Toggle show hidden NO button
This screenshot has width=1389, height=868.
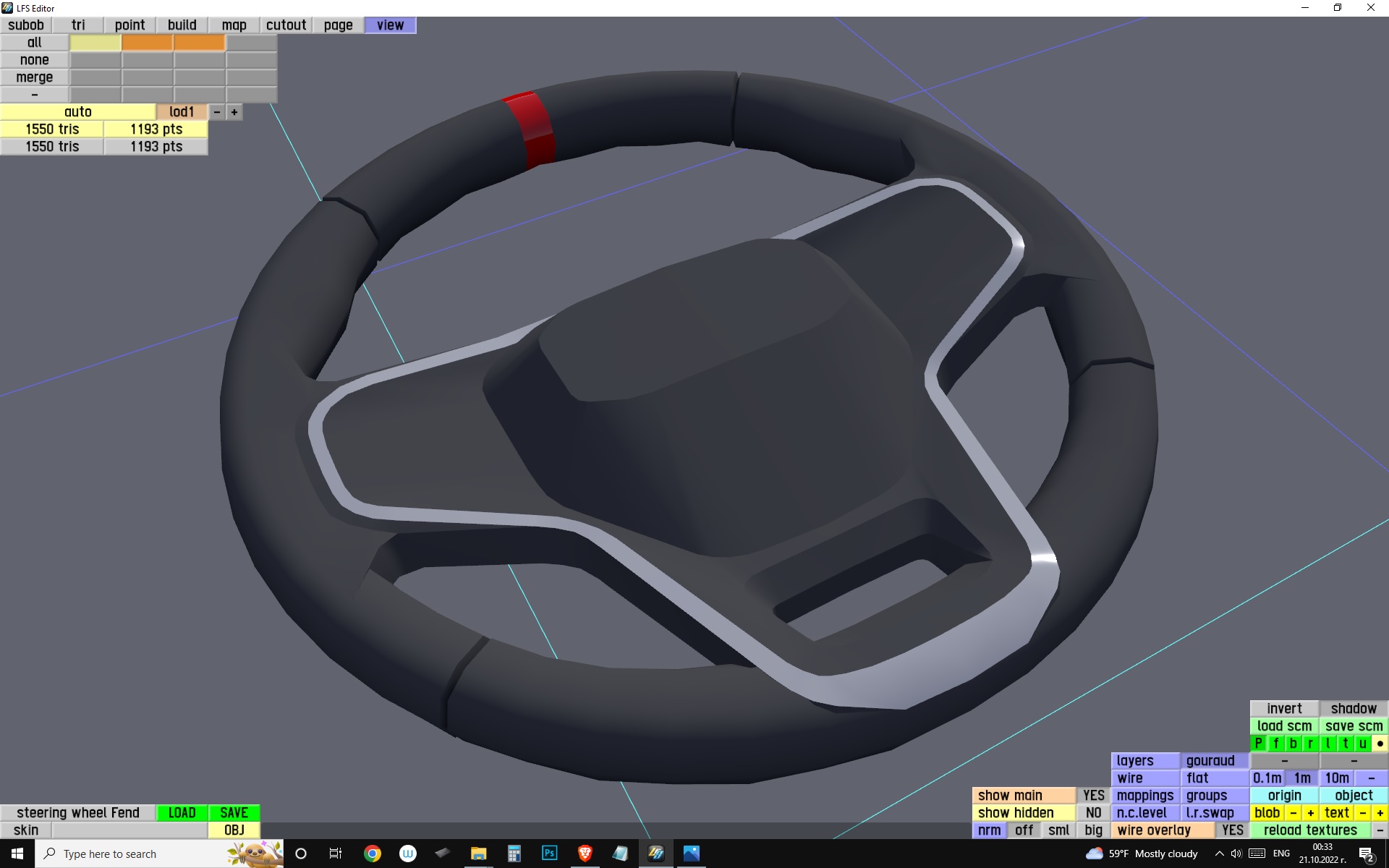point(1093,812)
